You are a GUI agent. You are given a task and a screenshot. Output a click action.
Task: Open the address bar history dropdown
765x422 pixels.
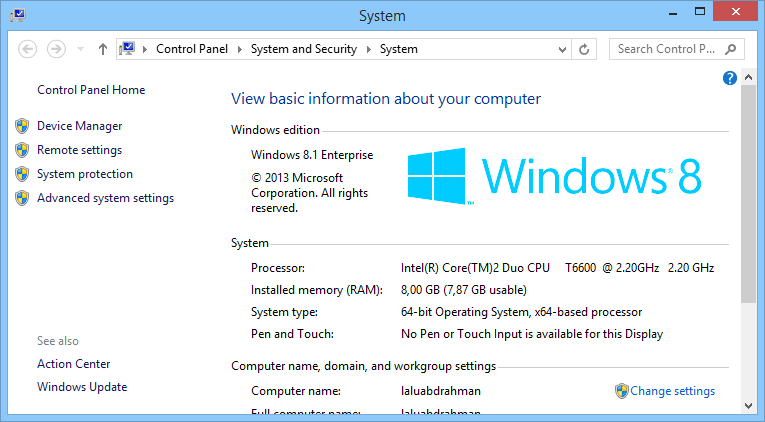coord(562,49)
